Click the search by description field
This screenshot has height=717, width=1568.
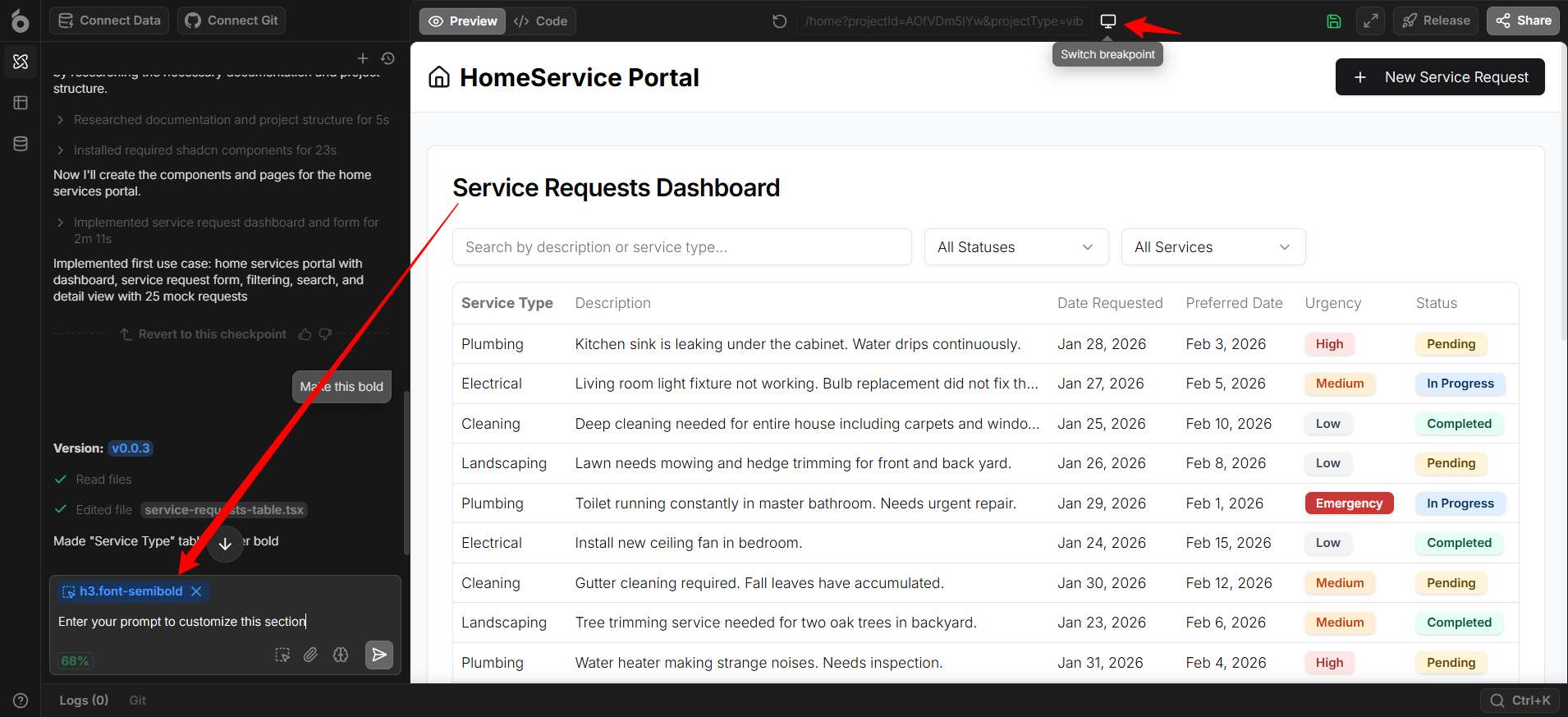pos(682,247)
